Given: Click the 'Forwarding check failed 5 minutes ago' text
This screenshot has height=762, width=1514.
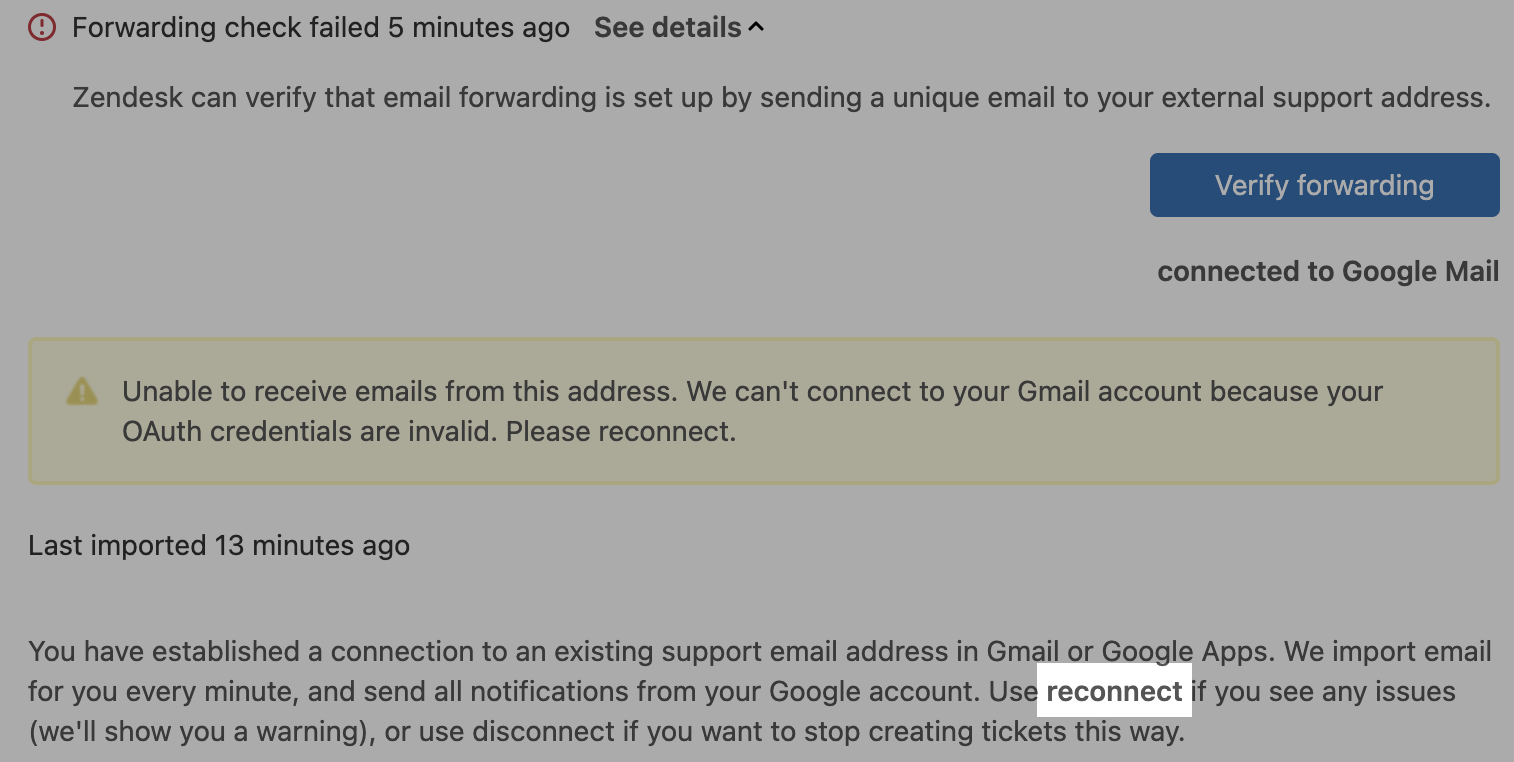Looking at the screenshot, I should pos(320,27).
